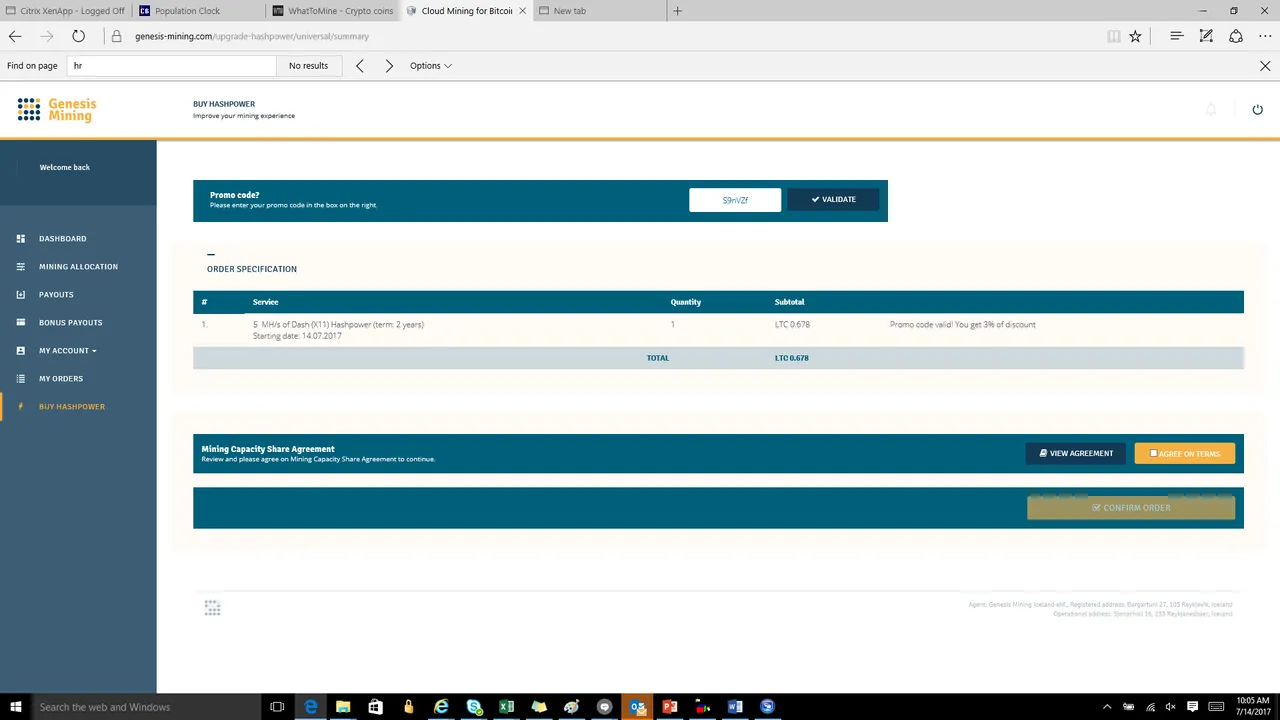The image size is (1280, 720).
Task: Open My Orders page
Action: [61, 379]
